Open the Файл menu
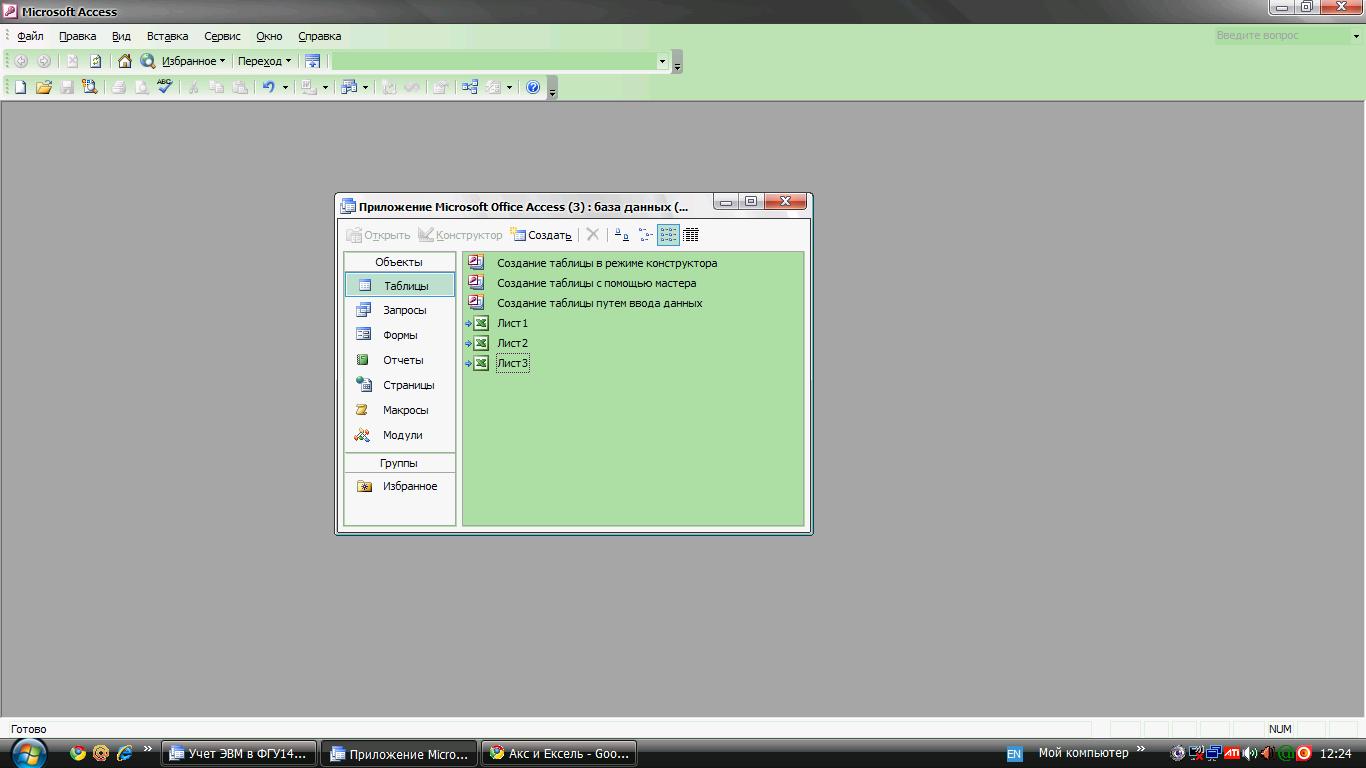The height and width of the screenshot is (768, 1366). (30, 36)
